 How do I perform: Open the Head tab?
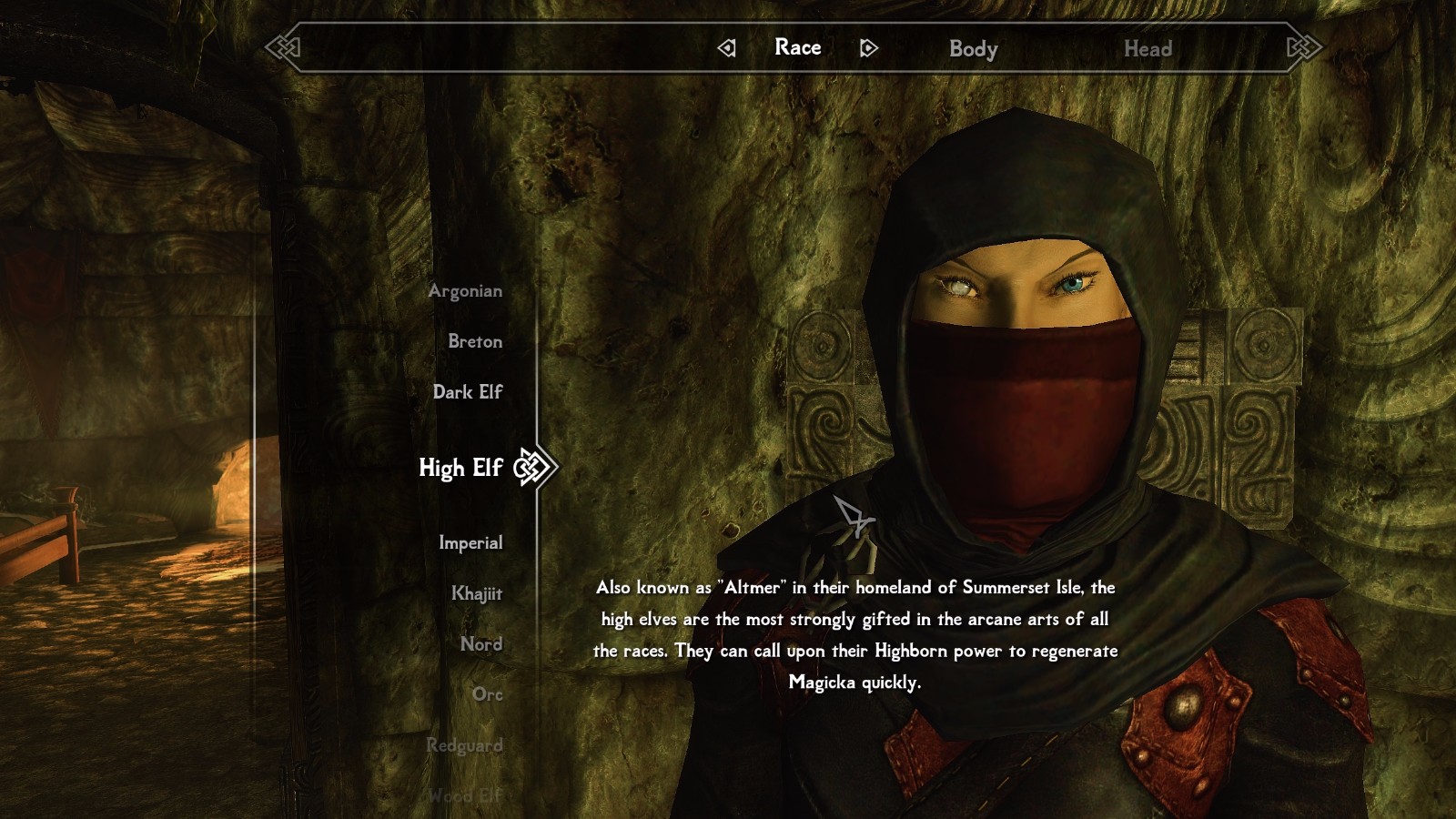1148,49
